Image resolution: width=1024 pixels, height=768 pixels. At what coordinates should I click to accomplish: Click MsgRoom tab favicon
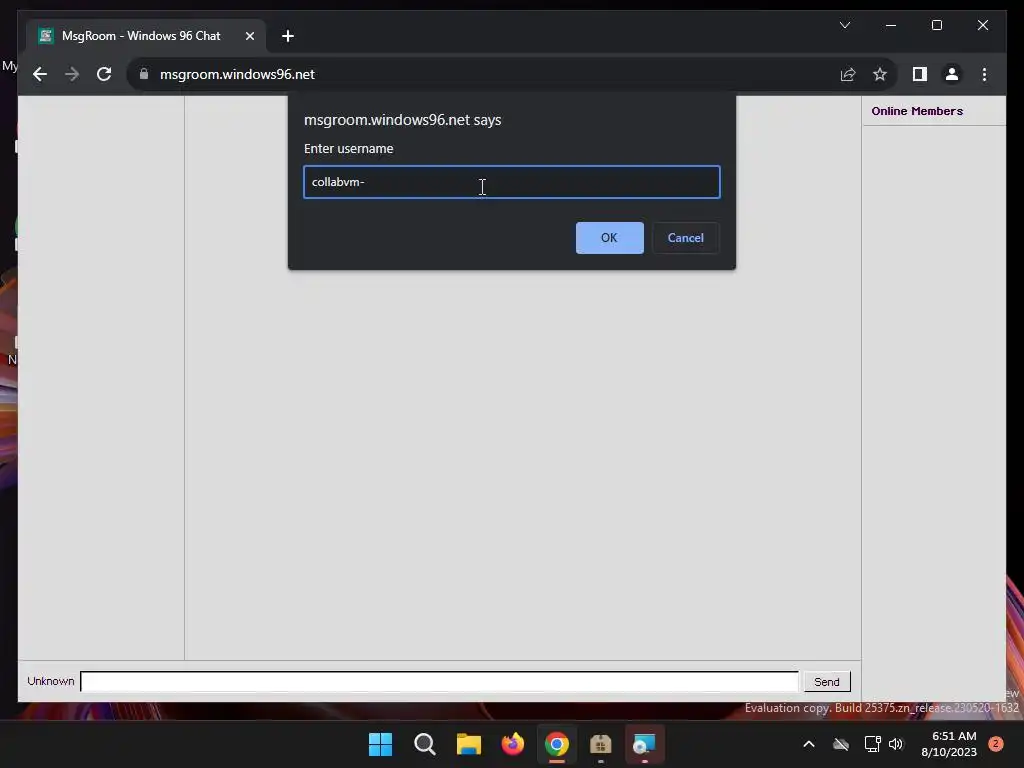click(x=46, y=36)
